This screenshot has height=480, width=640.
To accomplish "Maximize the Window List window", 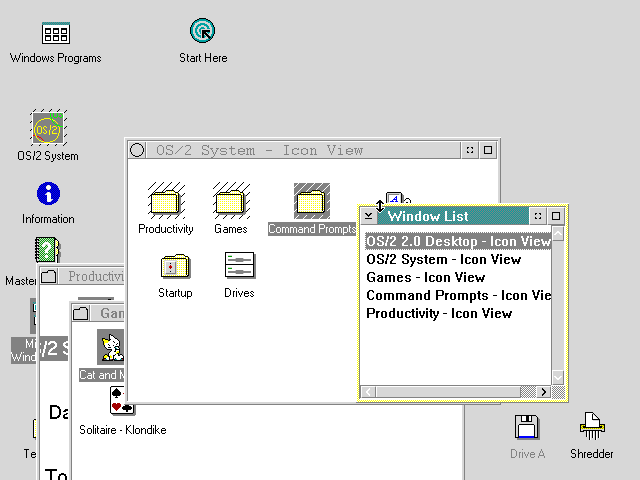I will 556,216.
